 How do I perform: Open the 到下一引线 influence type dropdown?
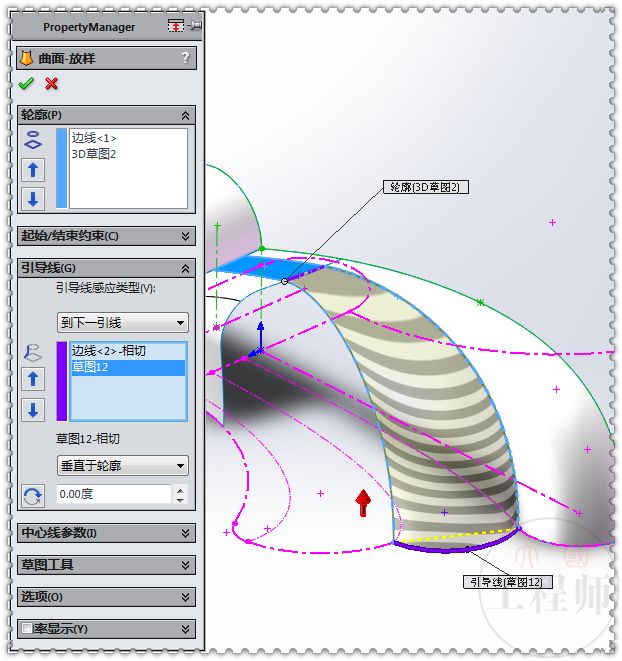coord(123,323)
